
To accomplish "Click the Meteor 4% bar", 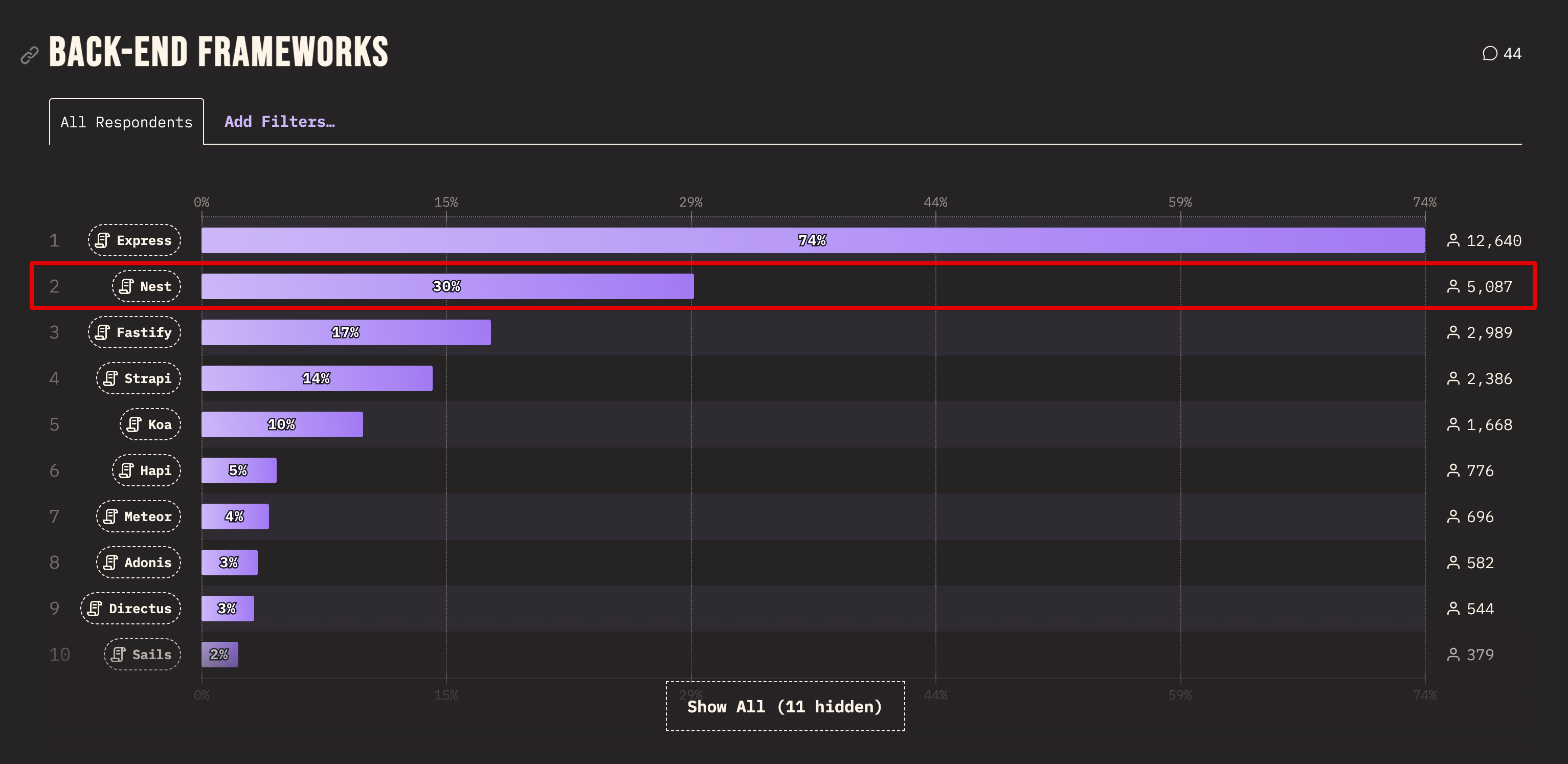I will tap(235, 516).
